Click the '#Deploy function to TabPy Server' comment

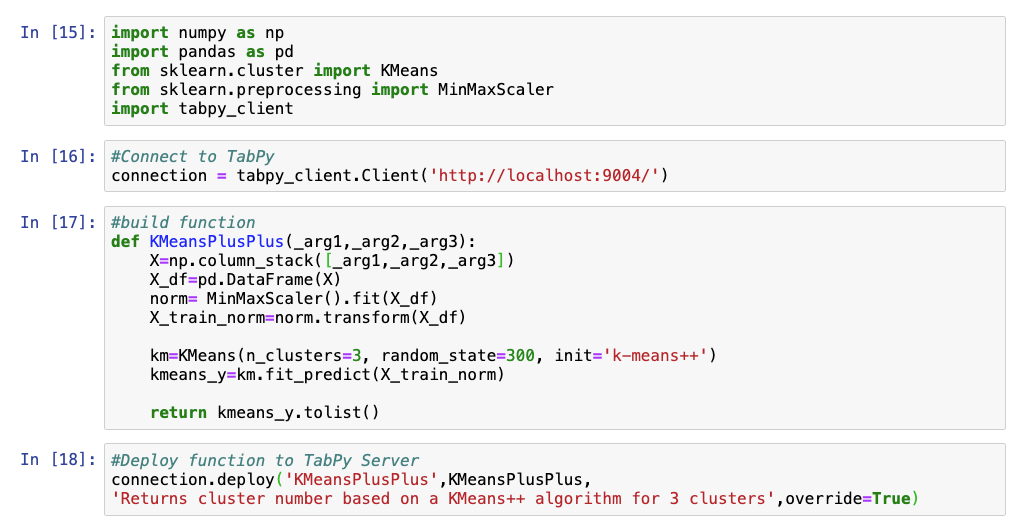pos(265,461)
